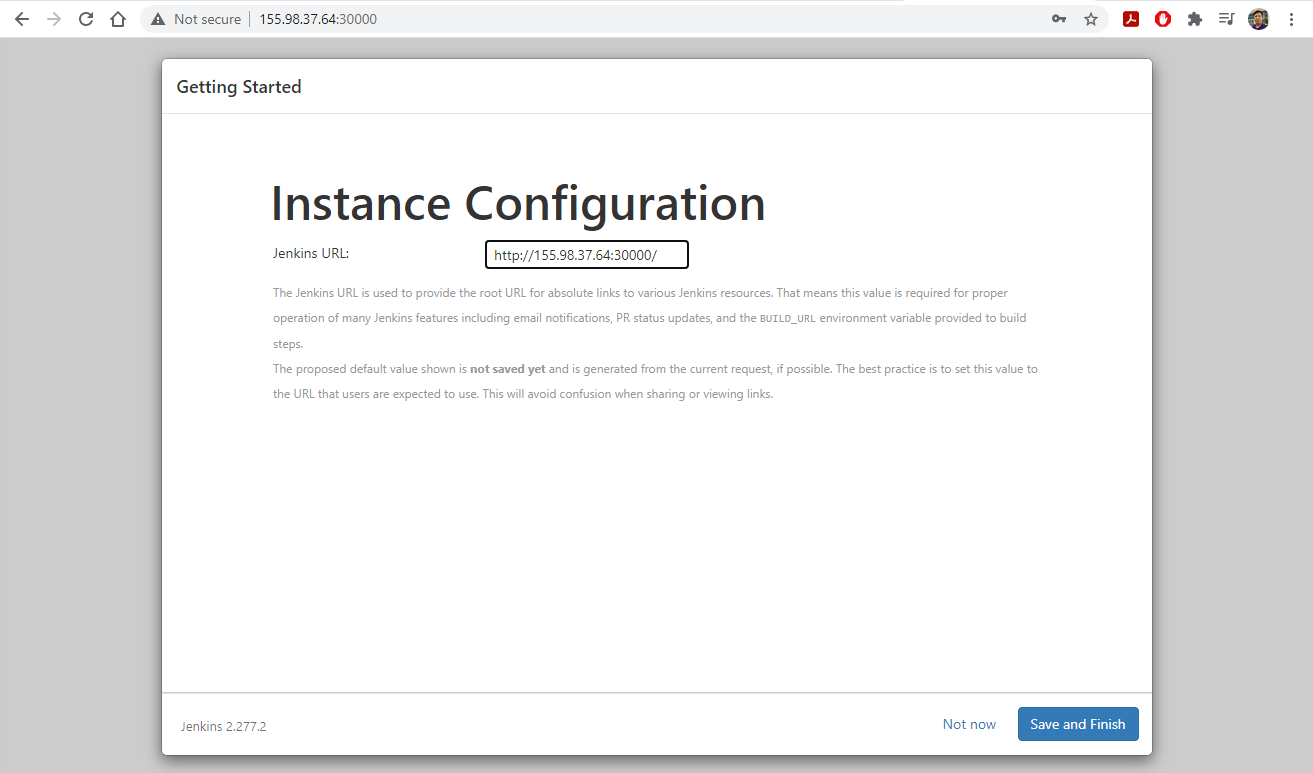Viewport: 1313px width, 773px height.
Task: Open the Chrome profile avatar
Action: (x=1259, y=19)
